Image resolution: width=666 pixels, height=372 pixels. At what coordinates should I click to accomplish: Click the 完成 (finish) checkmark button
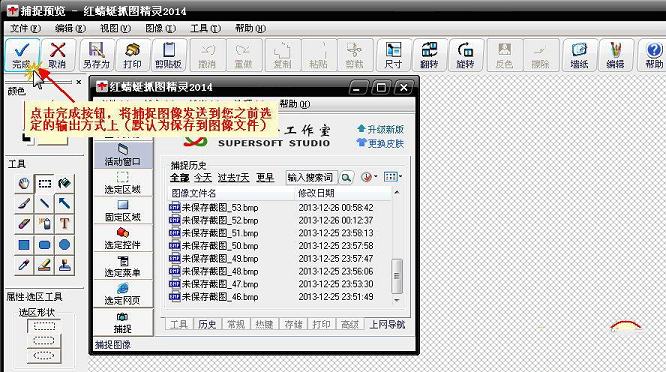pos(22,55)
